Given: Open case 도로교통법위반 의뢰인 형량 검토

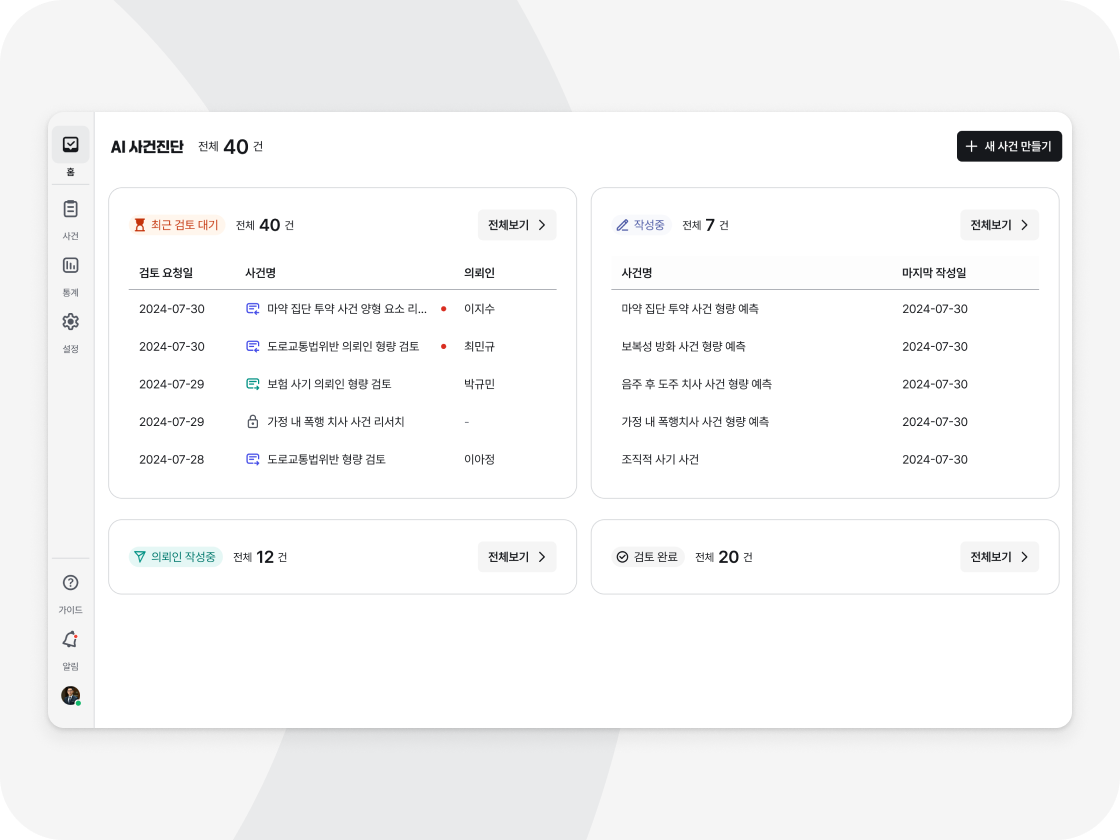Looking at the screenshot, I should coord(343,346).
